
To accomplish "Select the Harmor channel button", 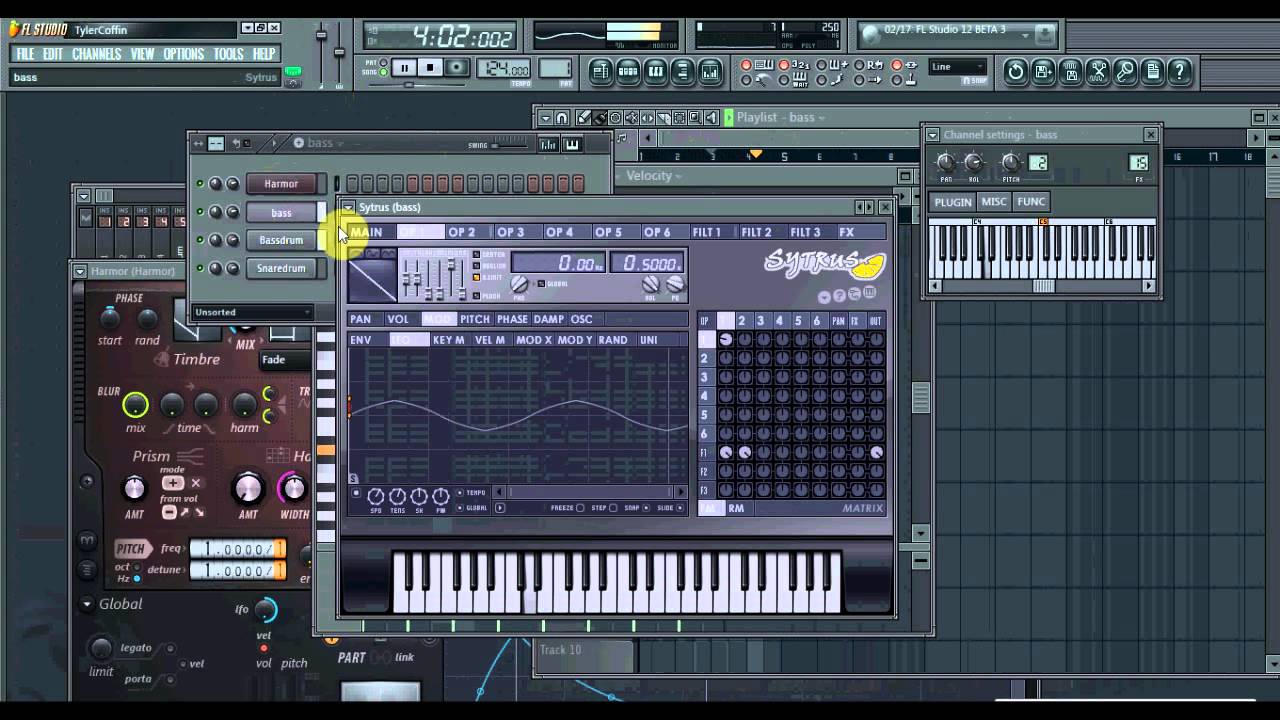I will pyautogui.click(x=281, y=184).
